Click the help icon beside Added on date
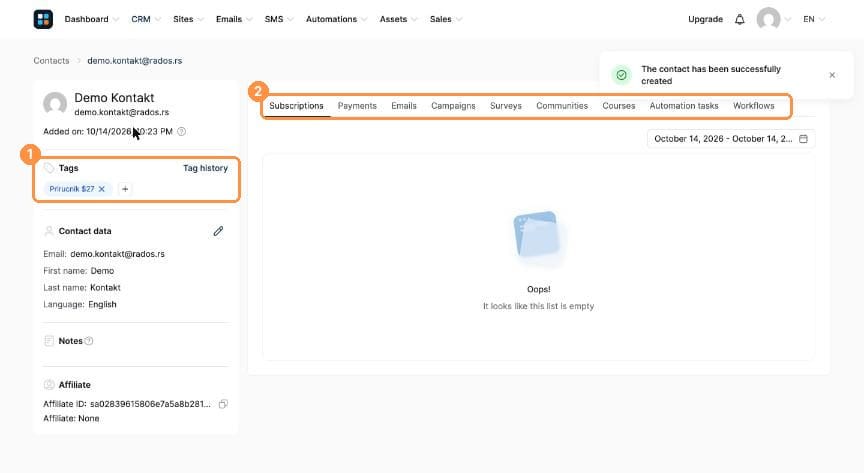864x473 pixels. pyautogui.click(x=181, y=131)
